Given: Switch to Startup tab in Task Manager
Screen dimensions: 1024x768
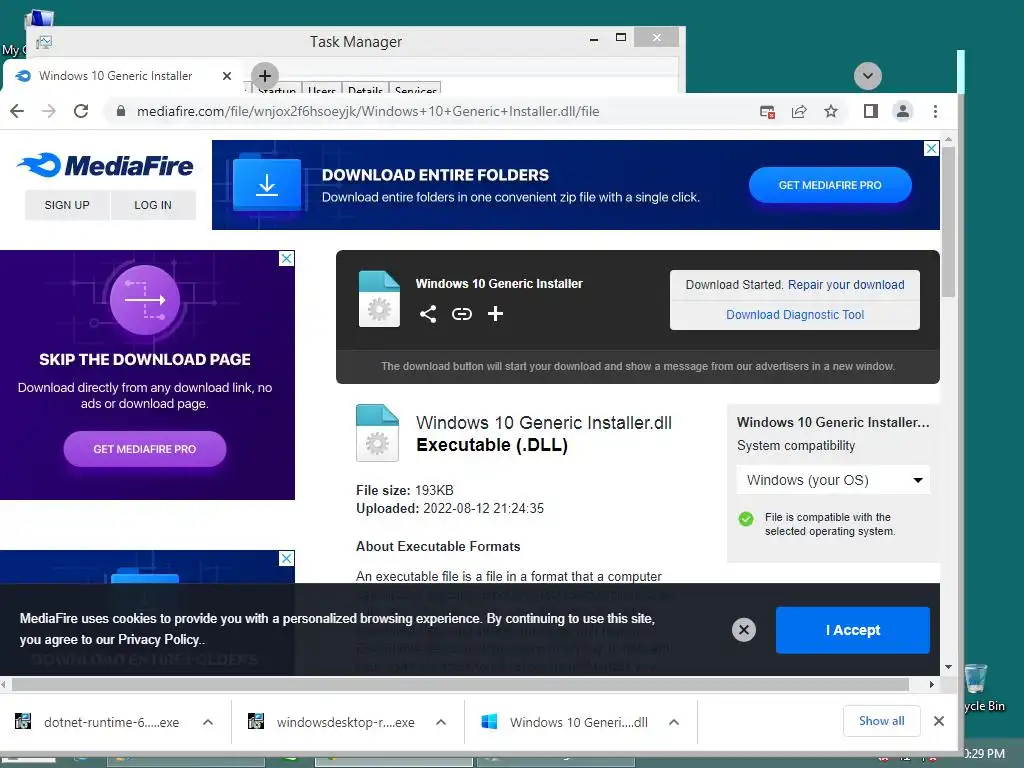Looking at the screenshot, I should (x=276, y=89).
